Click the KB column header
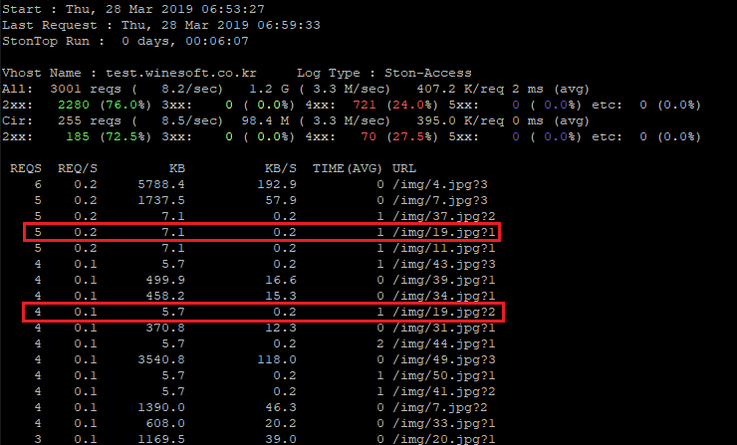 [x=177, y=169]
